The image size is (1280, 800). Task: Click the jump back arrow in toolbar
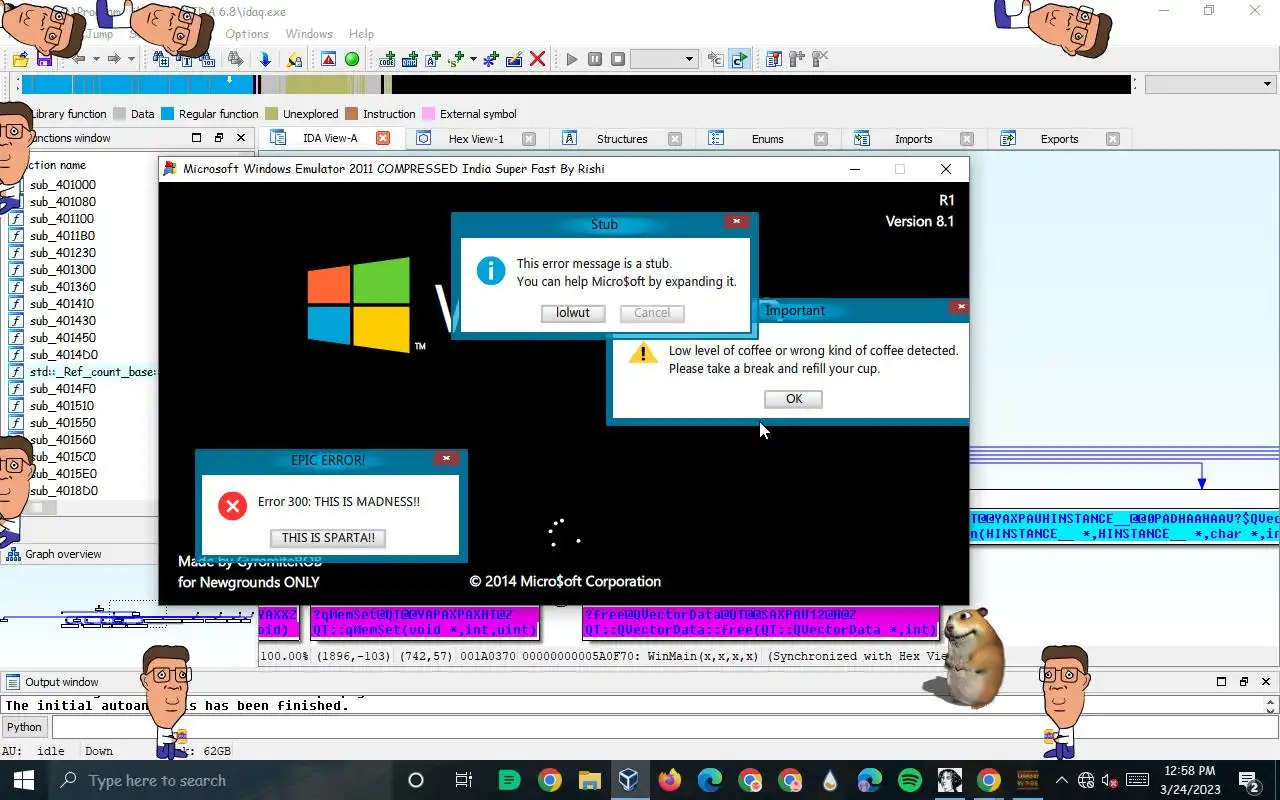click(x=78, y=60)
